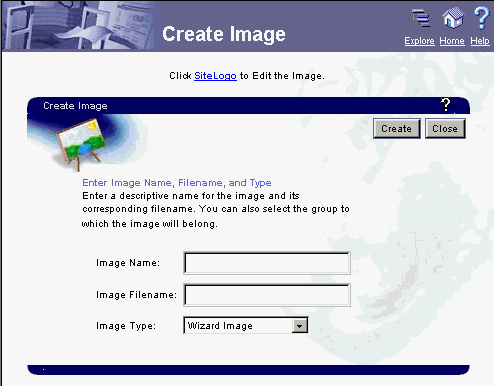Click the large Help question mark icon

click(x=481, y=18)
